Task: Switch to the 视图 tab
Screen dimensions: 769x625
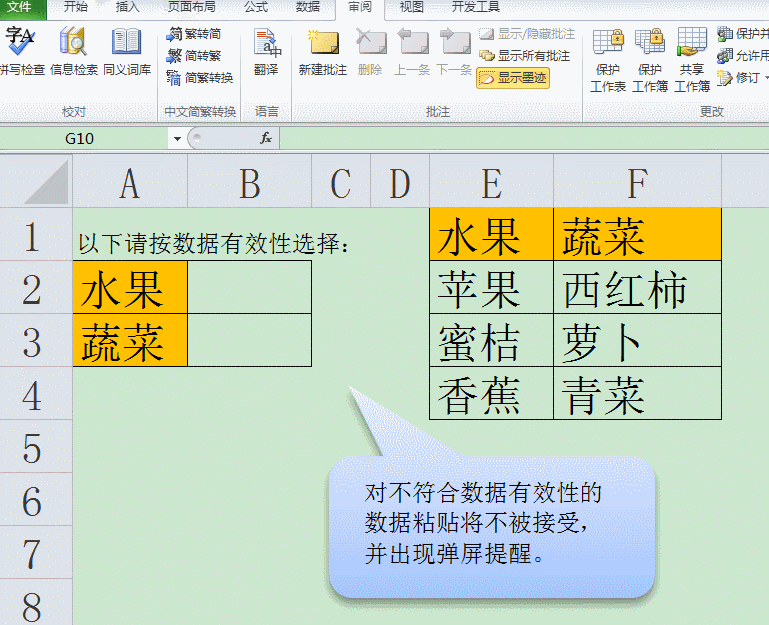Action: (x=411, y=7)
